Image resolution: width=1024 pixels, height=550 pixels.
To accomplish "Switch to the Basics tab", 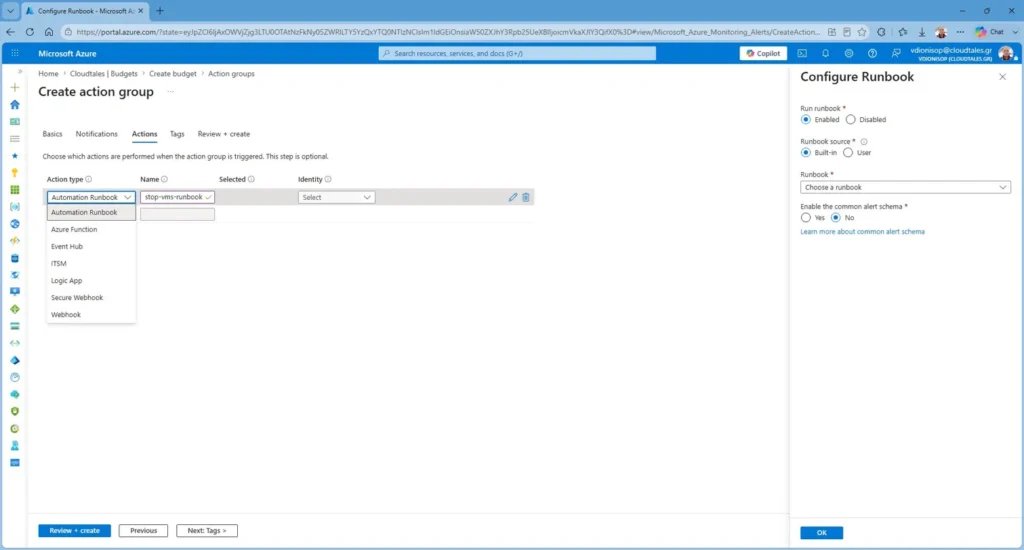I will pyautogui.click(x=52, y=134).
